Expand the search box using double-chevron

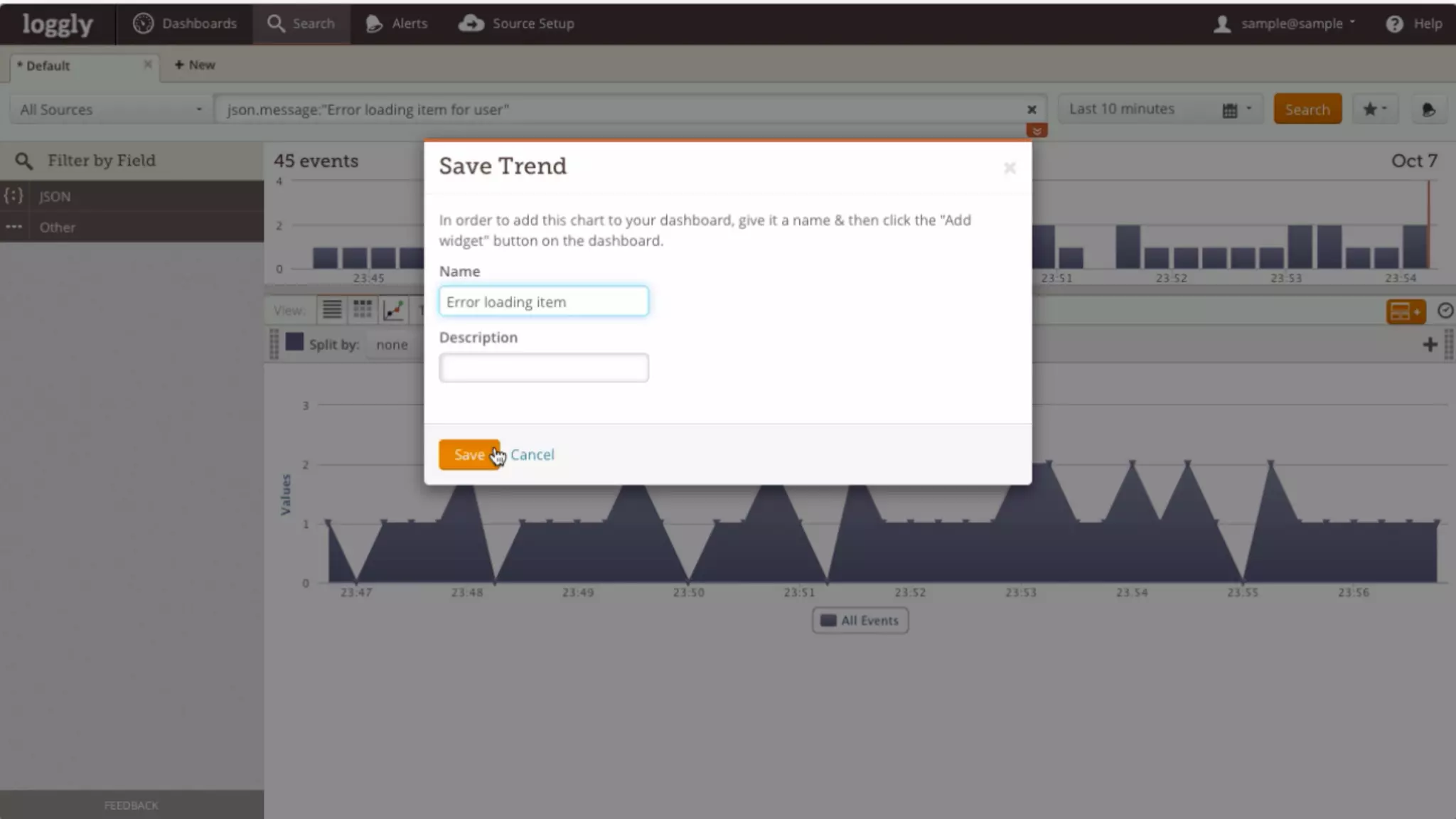coord(1037,131)
